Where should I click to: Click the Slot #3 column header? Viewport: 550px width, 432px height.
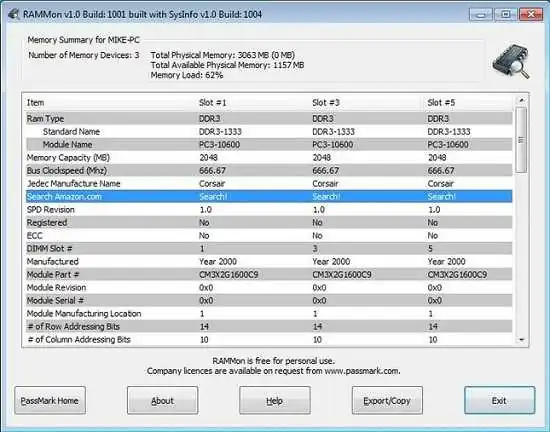[326, 103]
